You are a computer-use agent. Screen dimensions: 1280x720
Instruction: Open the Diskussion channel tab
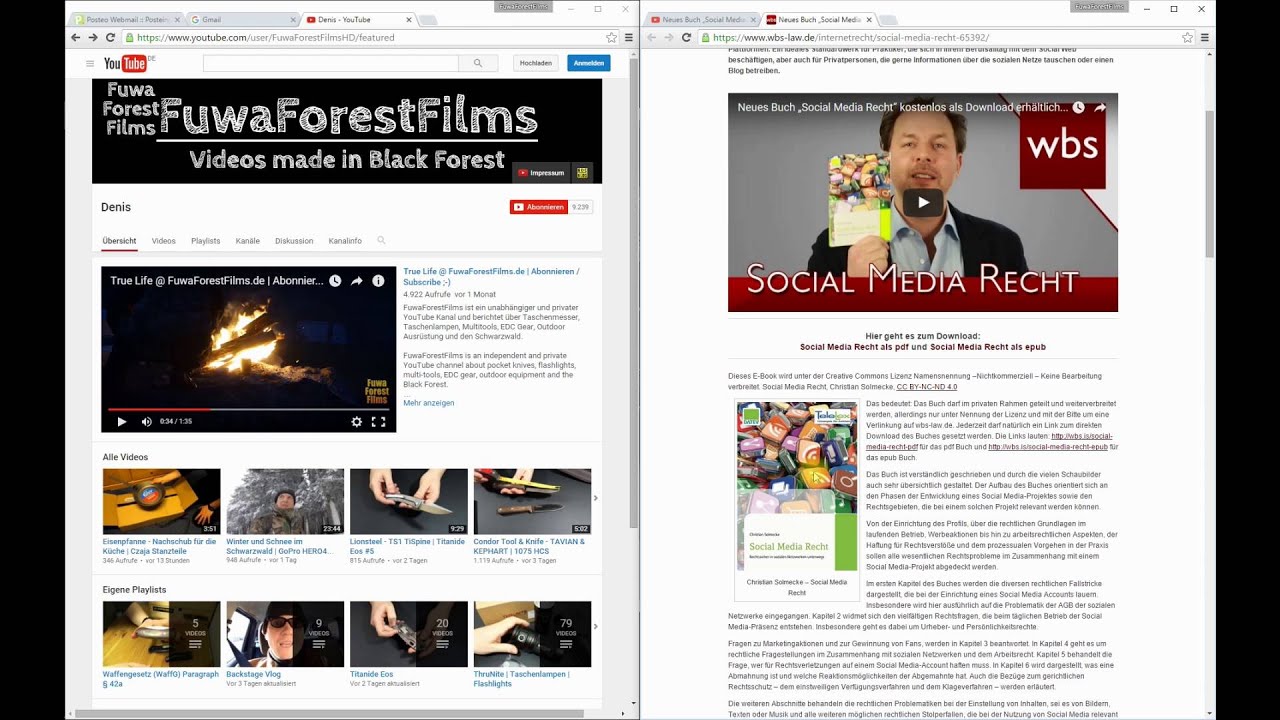[294, 241]
